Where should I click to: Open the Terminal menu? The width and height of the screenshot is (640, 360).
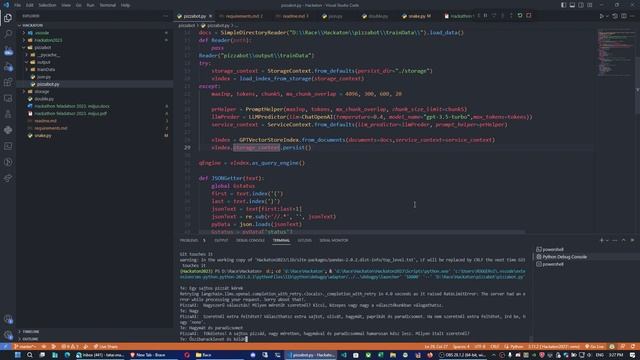point(108,5)
